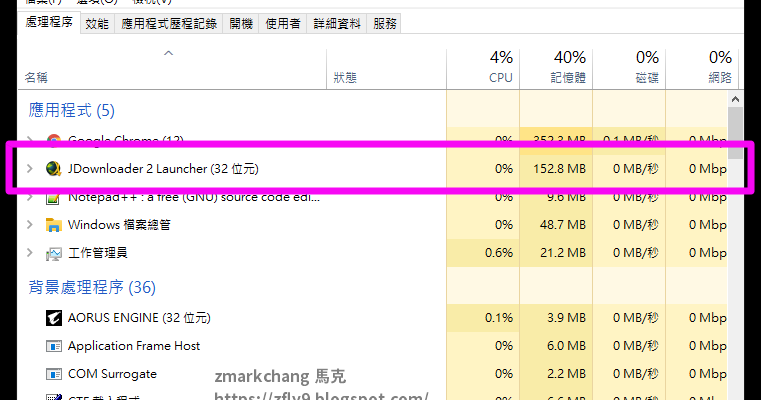Viewport: 761px width, 400px height.
Task: Select the 工作管理員 row name
Action: 98,253
